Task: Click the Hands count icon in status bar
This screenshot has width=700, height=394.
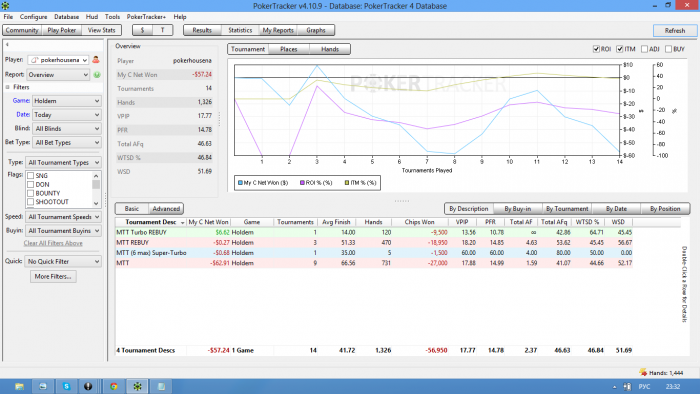Action: pyautogui.click(x=643, y=372)
